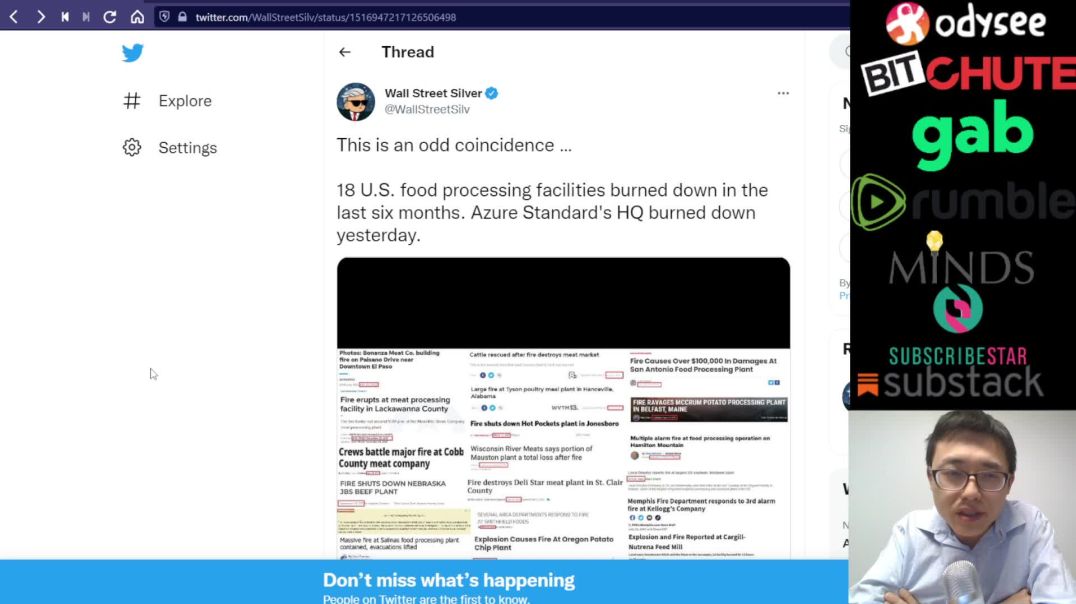The height and width of the screenshot is (604, 1076).
Task: Go back using Thread arrow
Action: click(344, 52)
